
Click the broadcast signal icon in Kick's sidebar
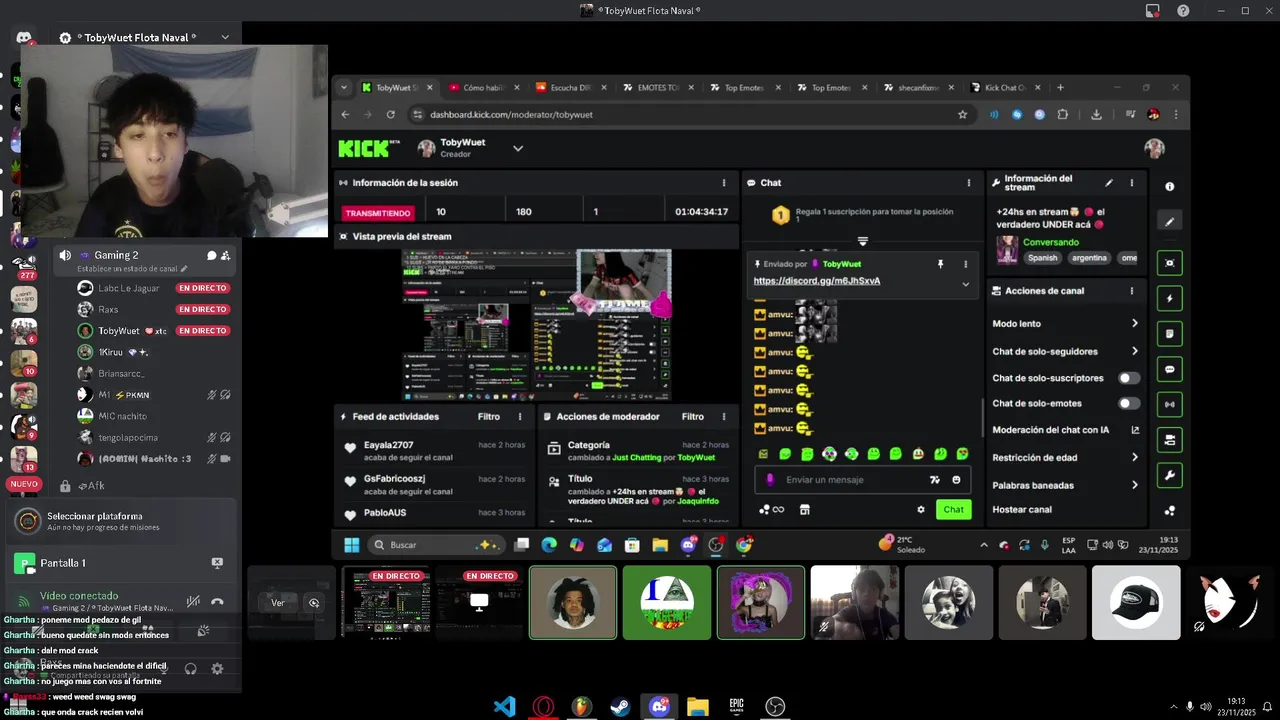point(1170,404)
